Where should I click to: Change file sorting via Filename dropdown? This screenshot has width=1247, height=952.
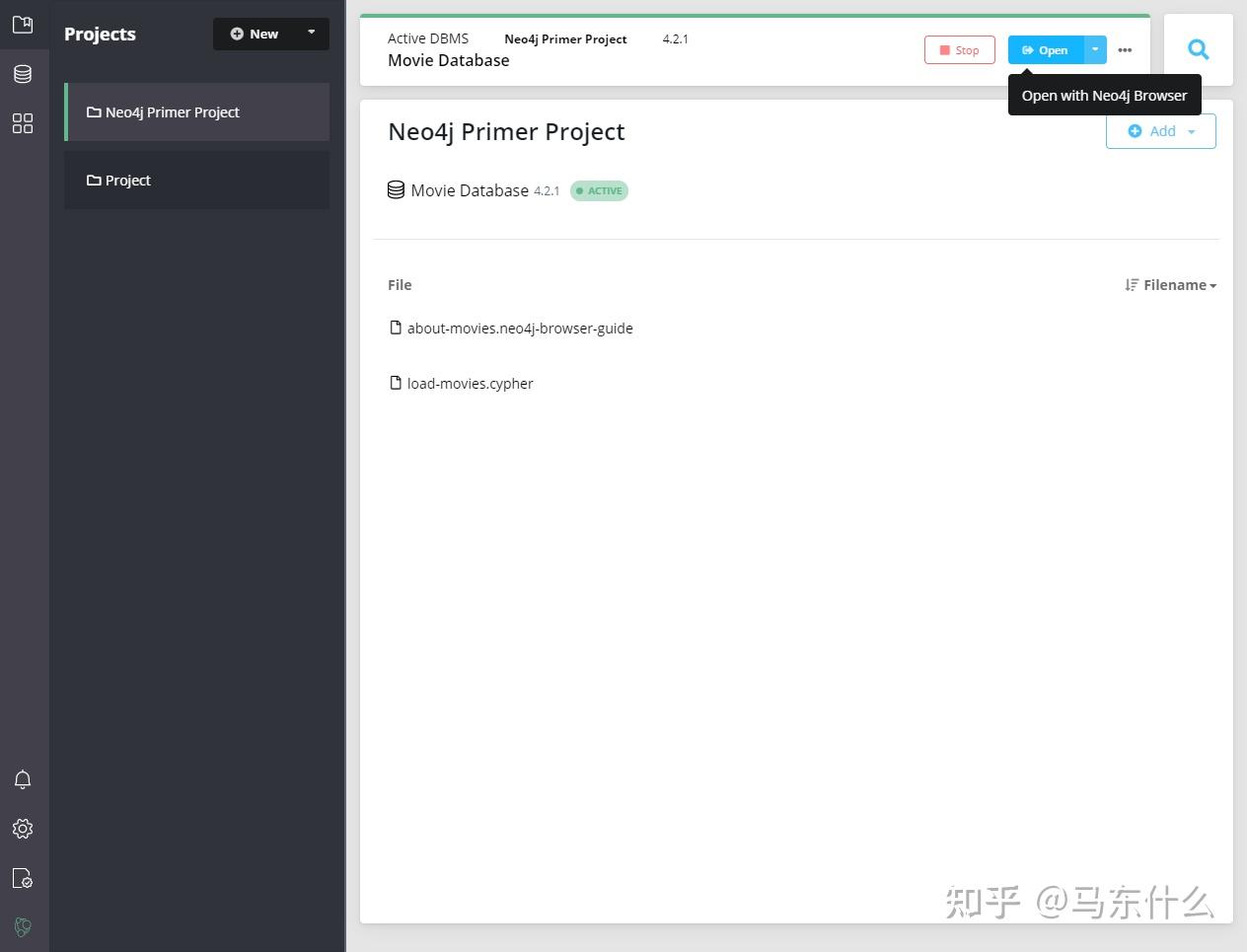point(1170,284)
